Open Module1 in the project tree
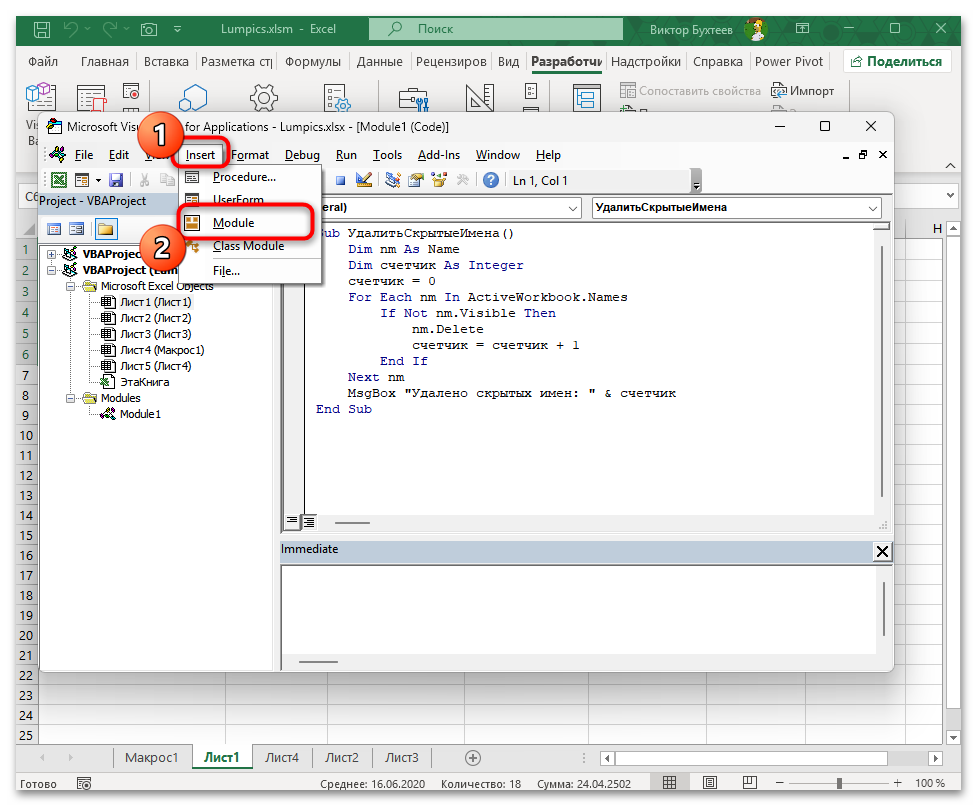 (x=139, y=414)
